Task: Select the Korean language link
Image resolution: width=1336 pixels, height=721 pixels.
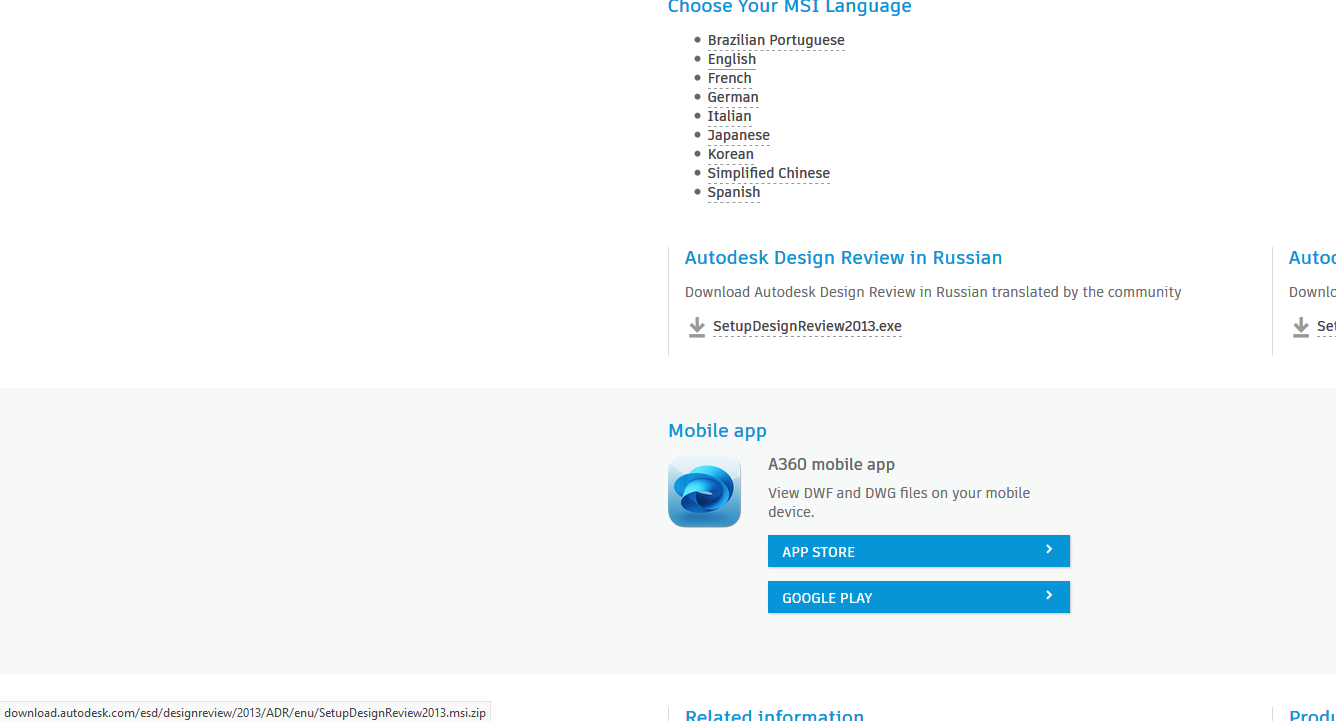Action: [x=731, y=155]
